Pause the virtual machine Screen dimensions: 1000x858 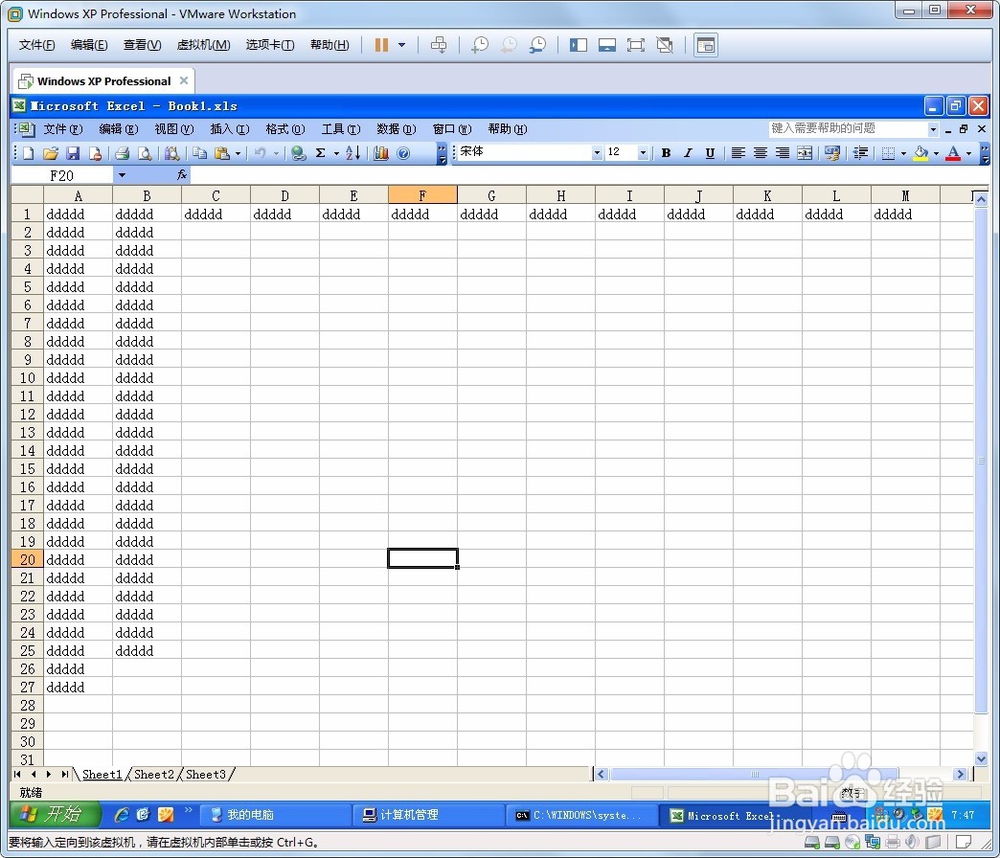[381, 45]
